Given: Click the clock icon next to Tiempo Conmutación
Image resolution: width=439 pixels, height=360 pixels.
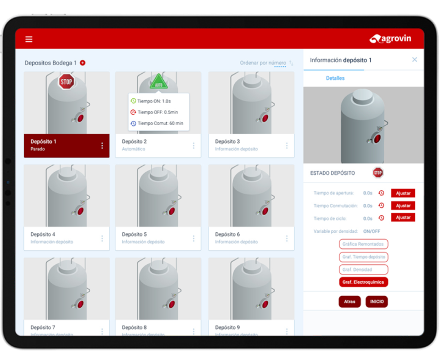Looking at the screenshot, I should pos(381,205).
